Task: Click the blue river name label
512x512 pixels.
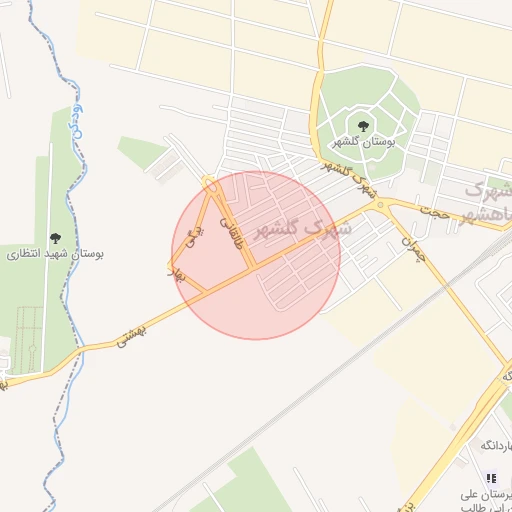Action: (78, 122)
